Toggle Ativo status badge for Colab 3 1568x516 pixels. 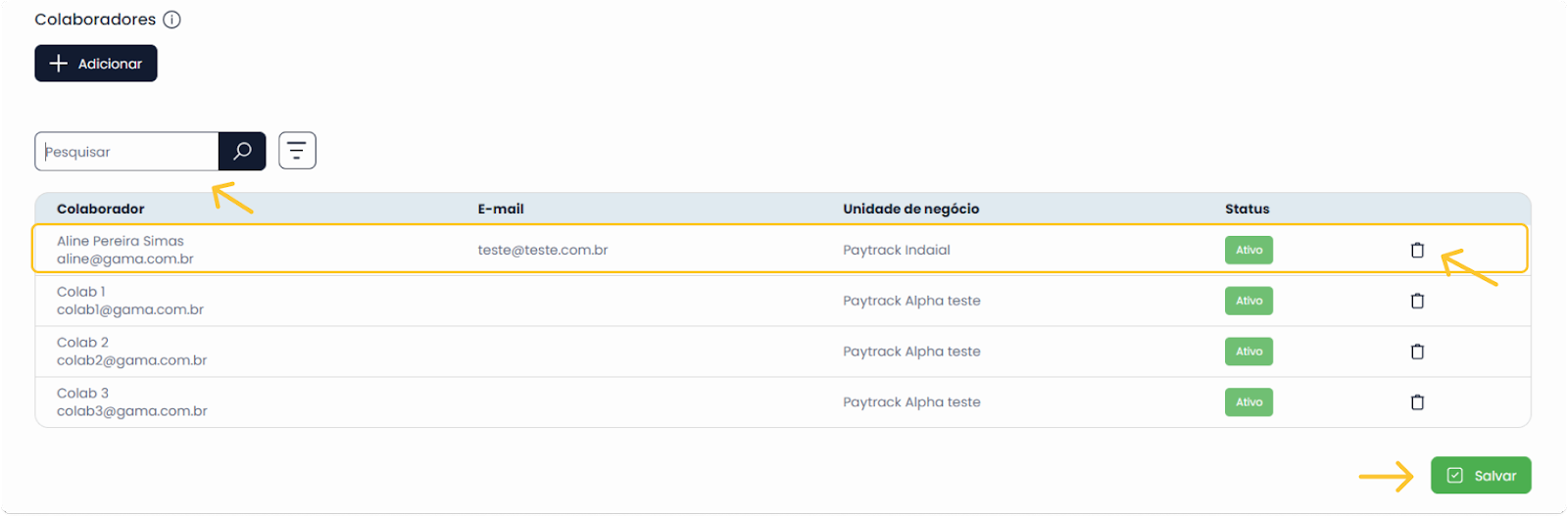[1249, 402]
